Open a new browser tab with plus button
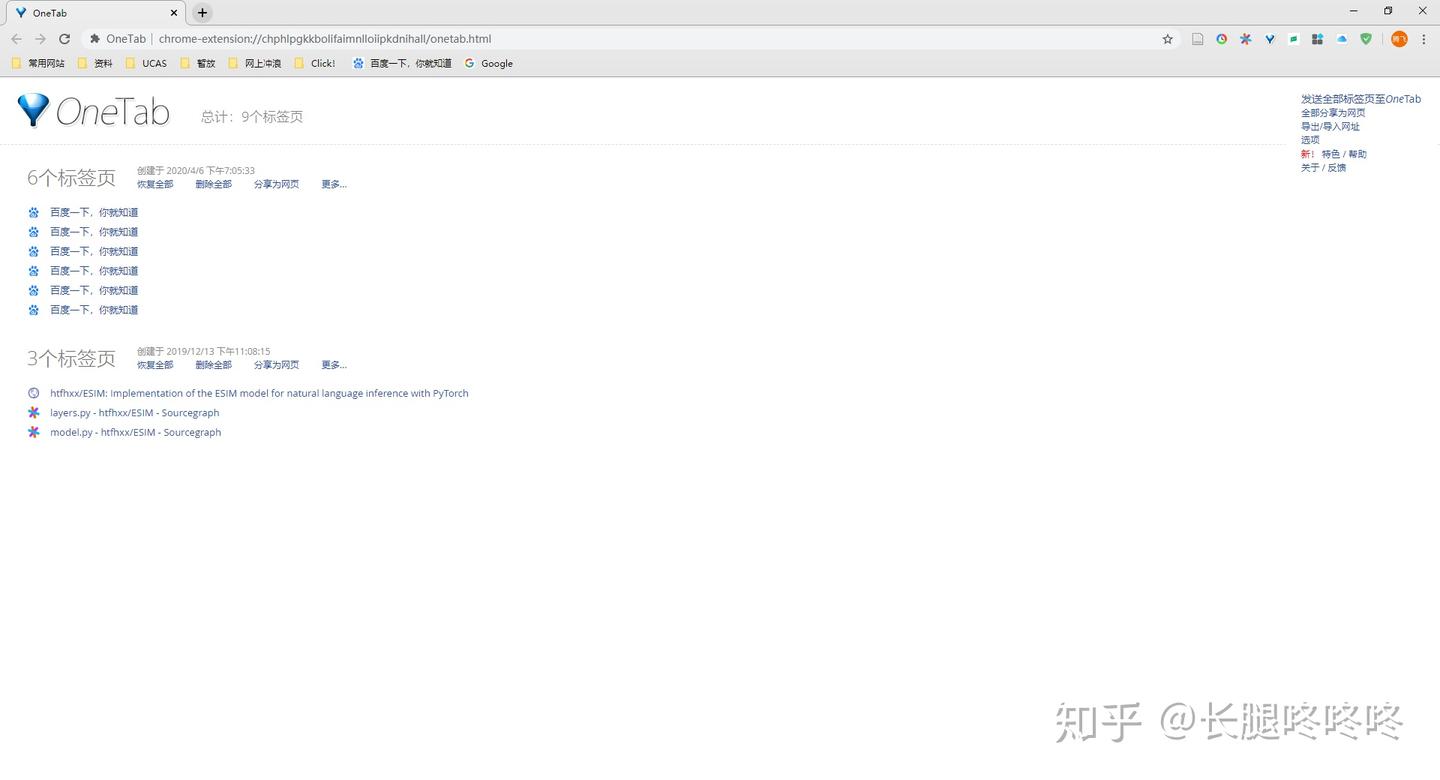This screenshot has height=780, width=1440. (202, 13)
